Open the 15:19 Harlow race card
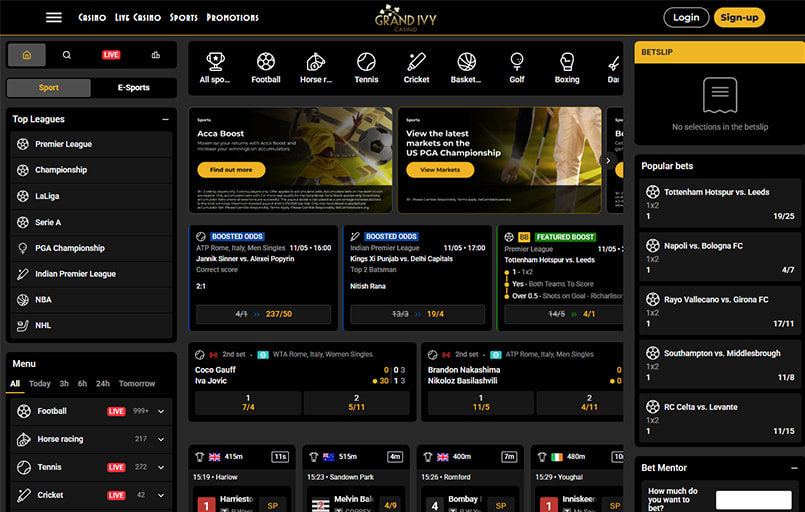The image size is (805, 512). coord(242,477)
